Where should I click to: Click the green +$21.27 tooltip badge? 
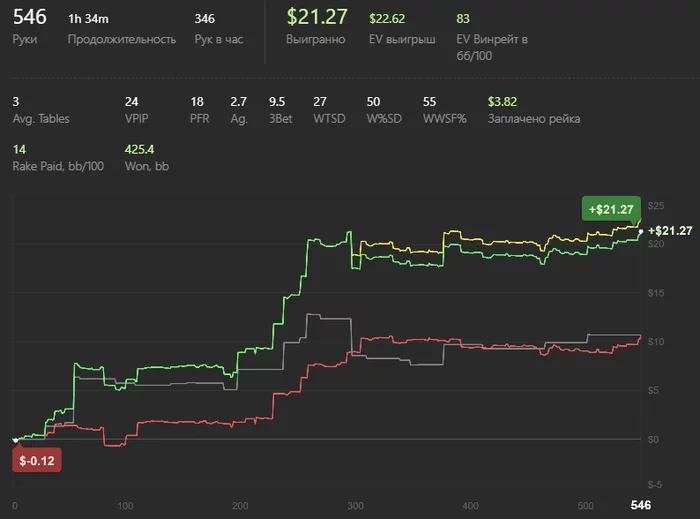click(x=611, y=209)
